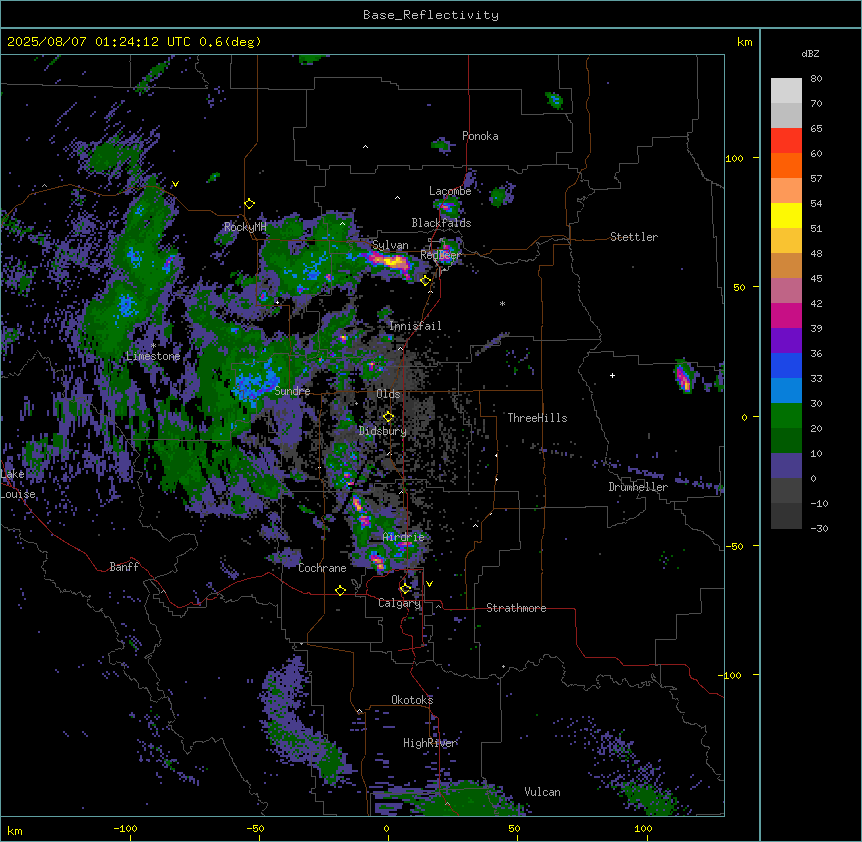Pick the yellow diamond marker between Olds and Didsbury

388,417
